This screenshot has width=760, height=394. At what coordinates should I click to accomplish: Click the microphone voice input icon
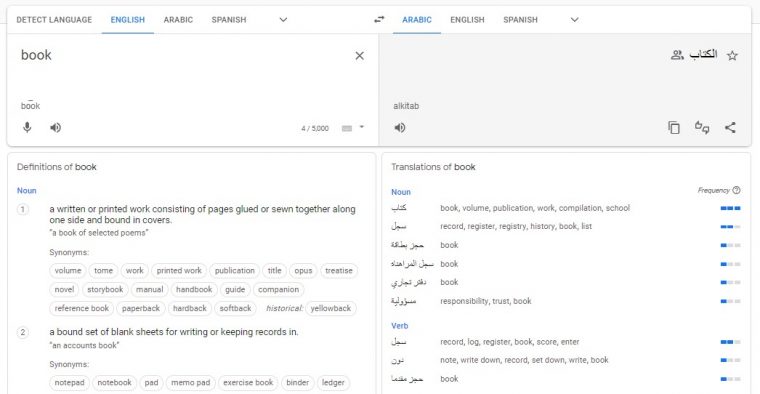tap(27, 127)
